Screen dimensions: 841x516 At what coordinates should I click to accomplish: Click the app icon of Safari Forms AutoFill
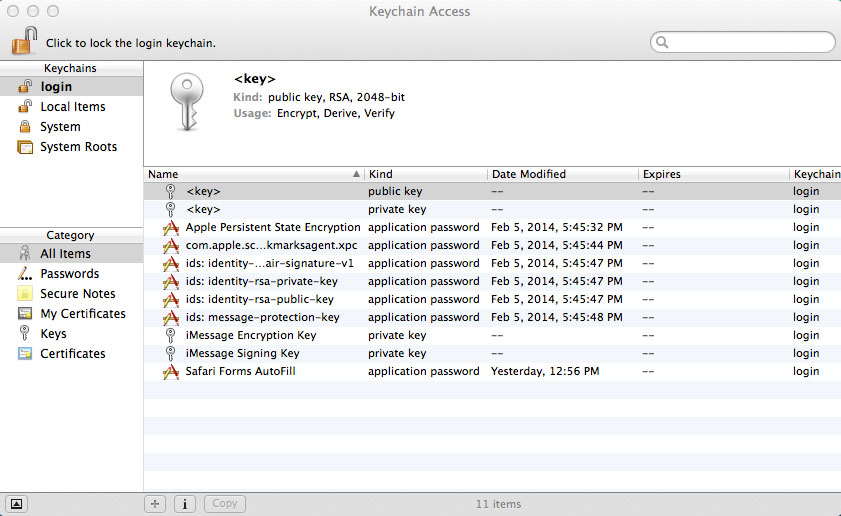[171, 372]
